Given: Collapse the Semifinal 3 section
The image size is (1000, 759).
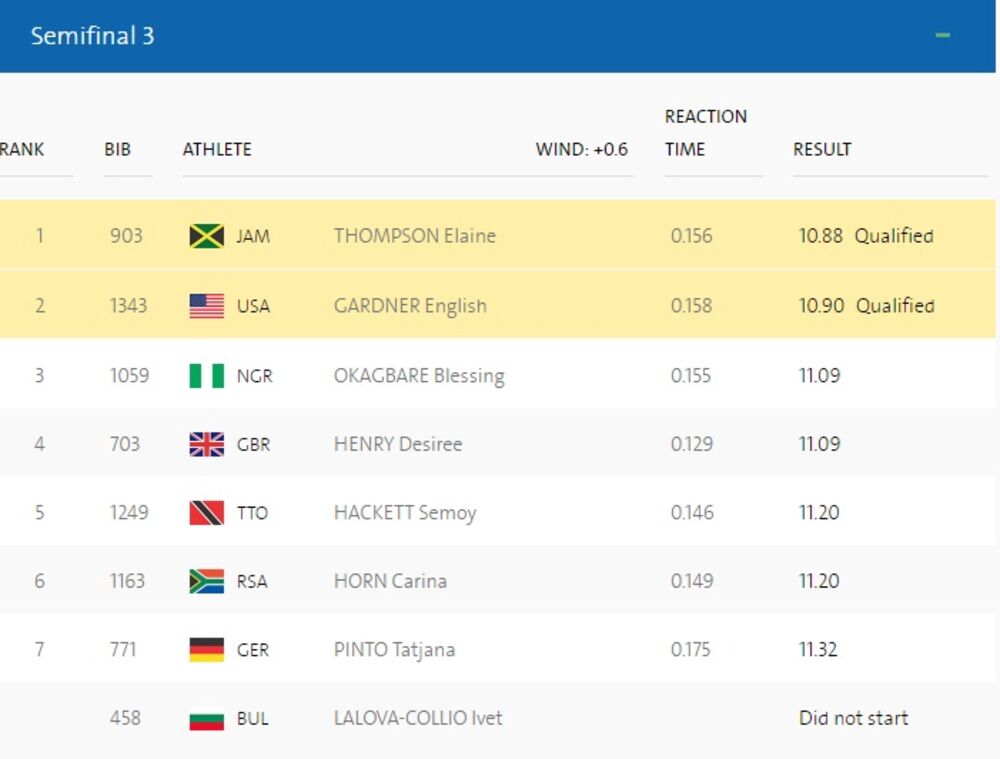Looking at the screenshot, I should pyautogui.click(x=942, y=36).
